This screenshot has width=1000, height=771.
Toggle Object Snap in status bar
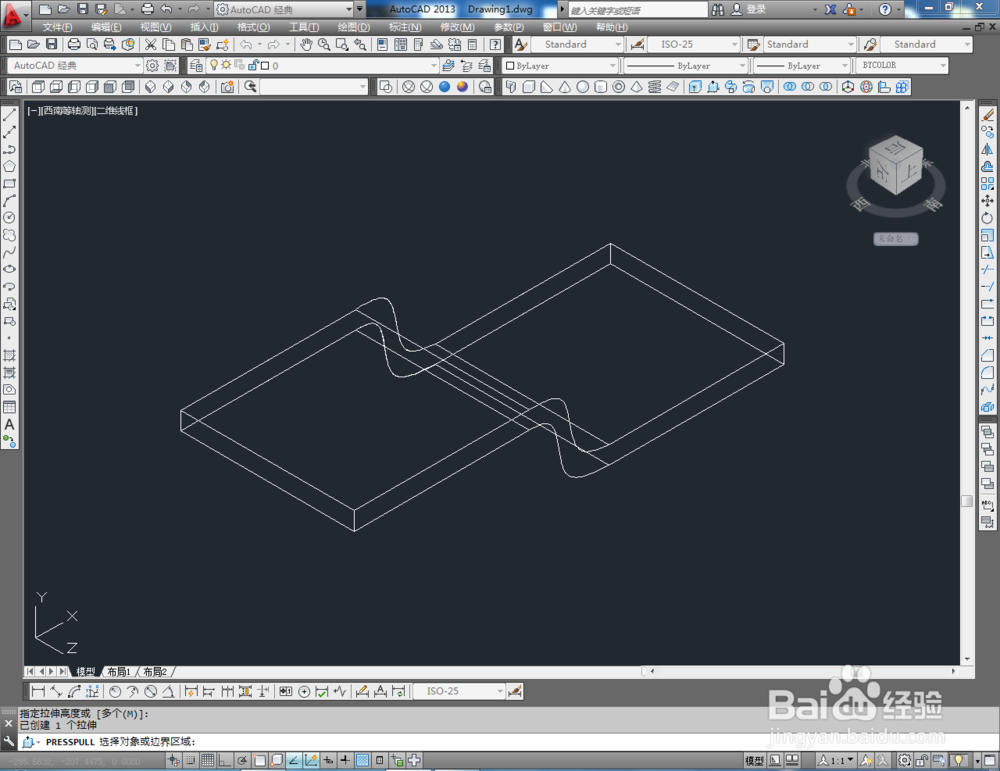[260, 760]
